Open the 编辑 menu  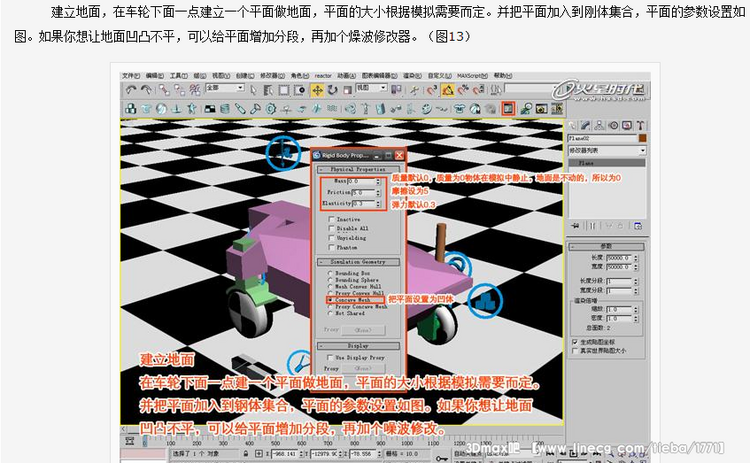click(x=154, y=76)
